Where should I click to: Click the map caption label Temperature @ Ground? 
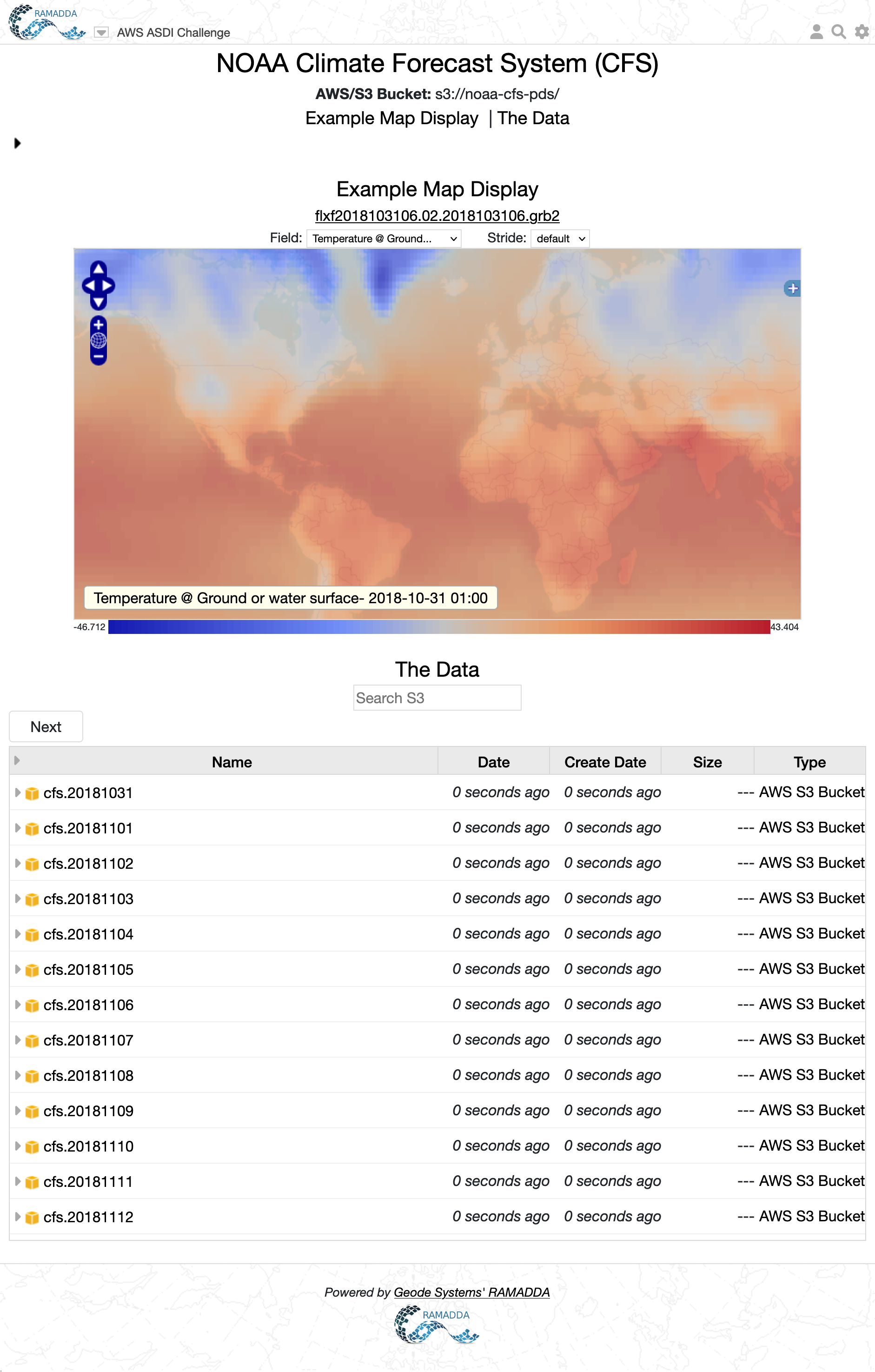coord(291,598)
